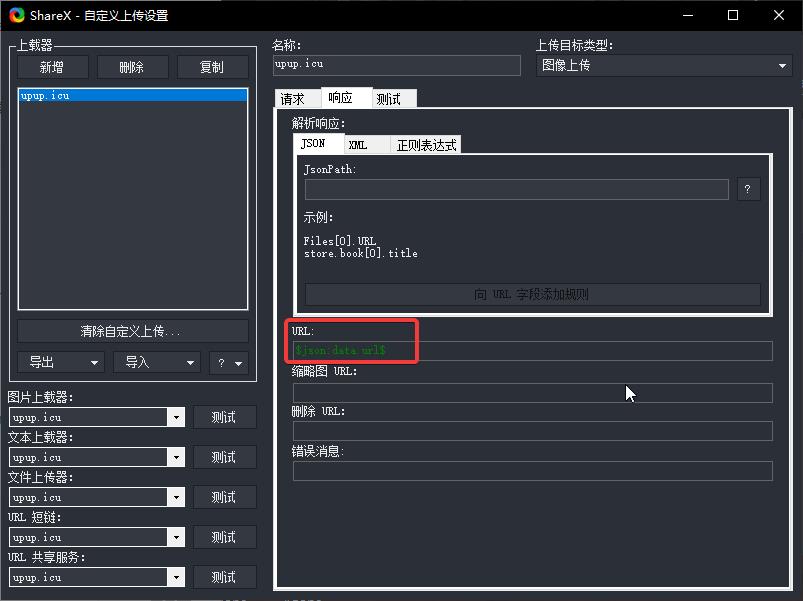Test the URL 短链 uploader
The image size is (803, 601).
coord(224,537)
